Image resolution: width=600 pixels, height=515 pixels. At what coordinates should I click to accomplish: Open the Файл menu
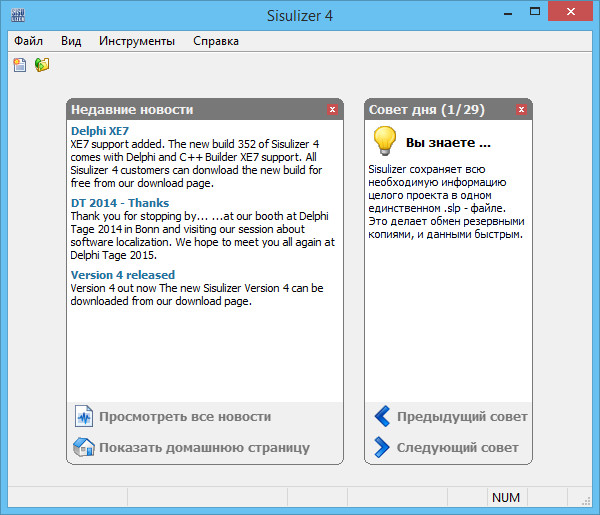click(29, 41)
